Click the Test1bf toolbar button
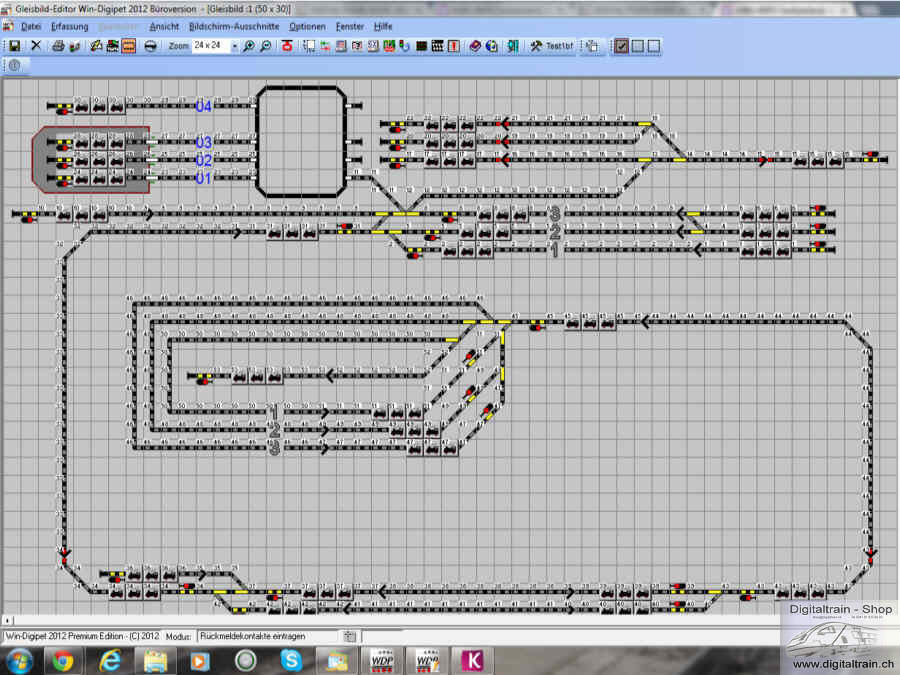 [552, 46]
